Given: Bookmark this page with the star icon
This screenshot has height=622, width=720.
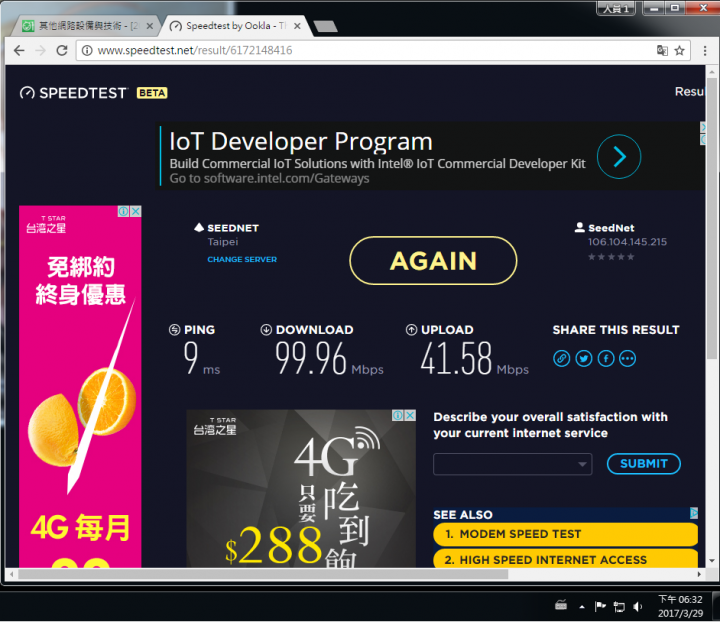Looking at the screenshot, I should click(680, 50).
